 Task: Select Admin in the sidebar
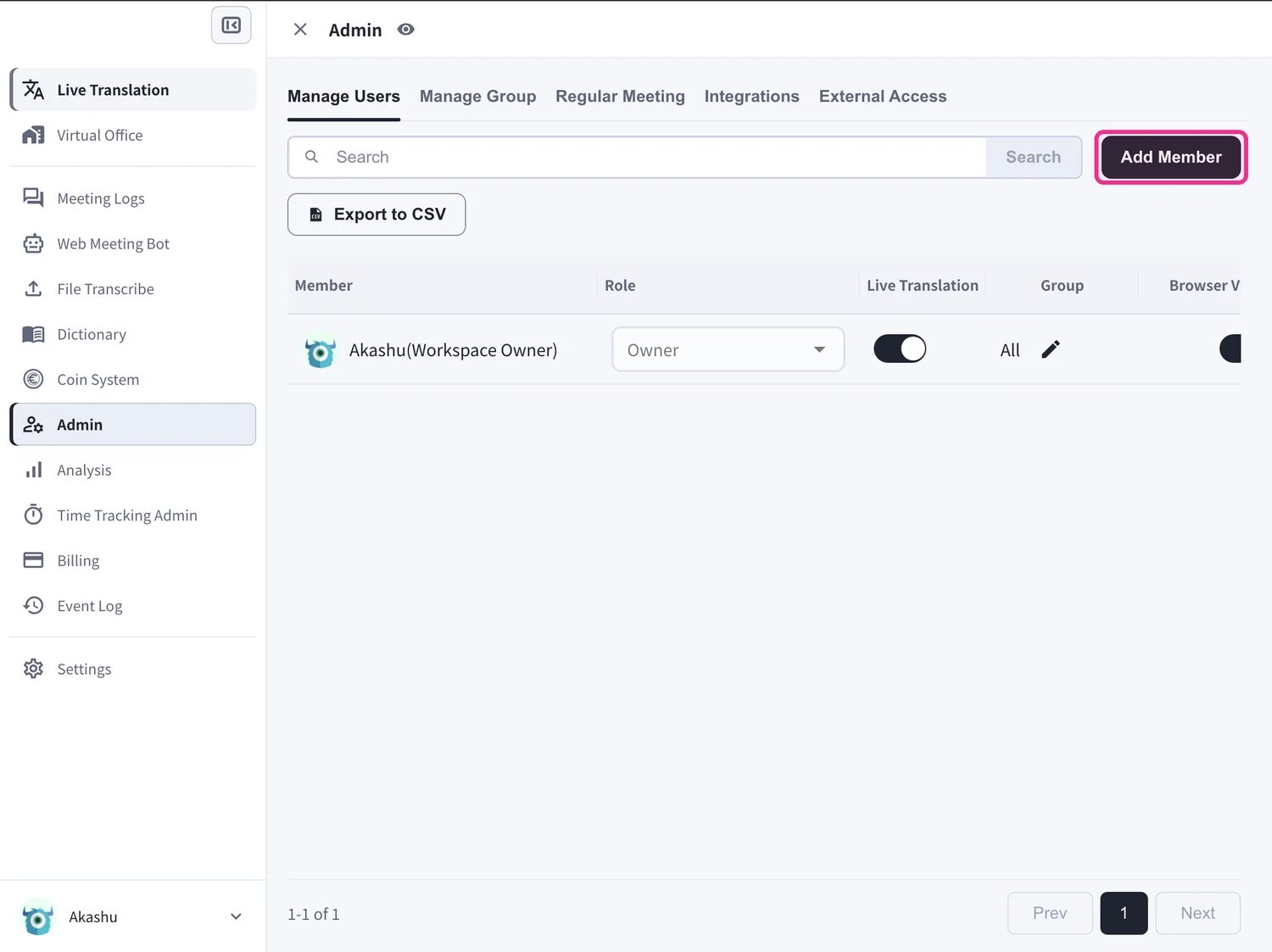[x=133, y=425]
